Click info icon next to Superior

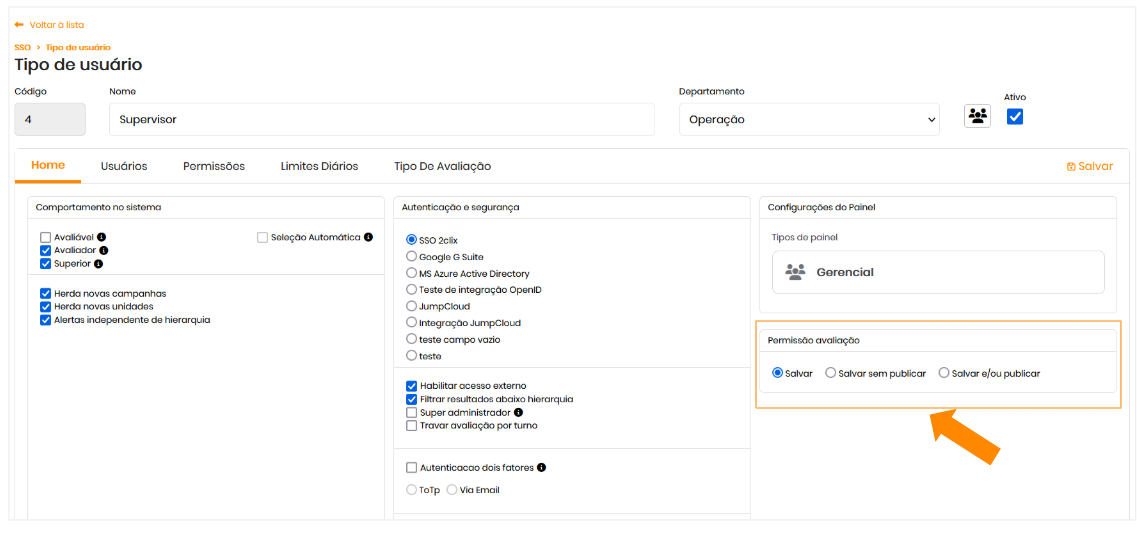[99, 264]
